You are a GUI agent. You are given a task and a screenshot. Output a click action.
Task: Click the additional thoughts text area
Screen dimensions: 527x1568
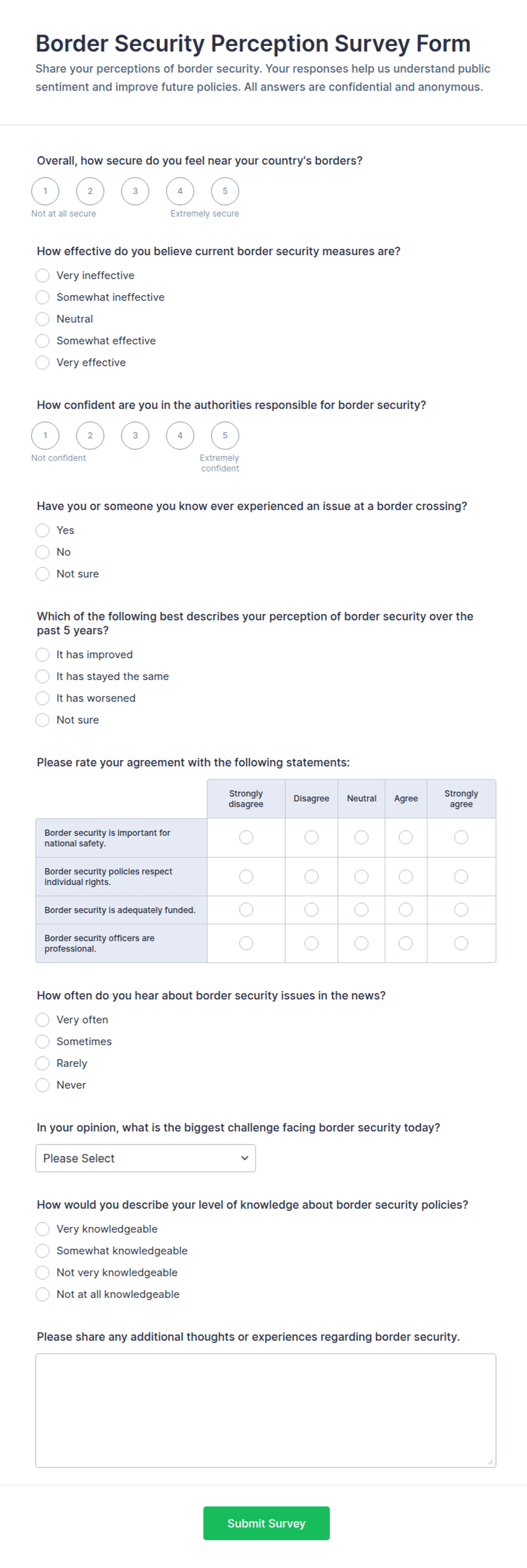point(266,1411)
